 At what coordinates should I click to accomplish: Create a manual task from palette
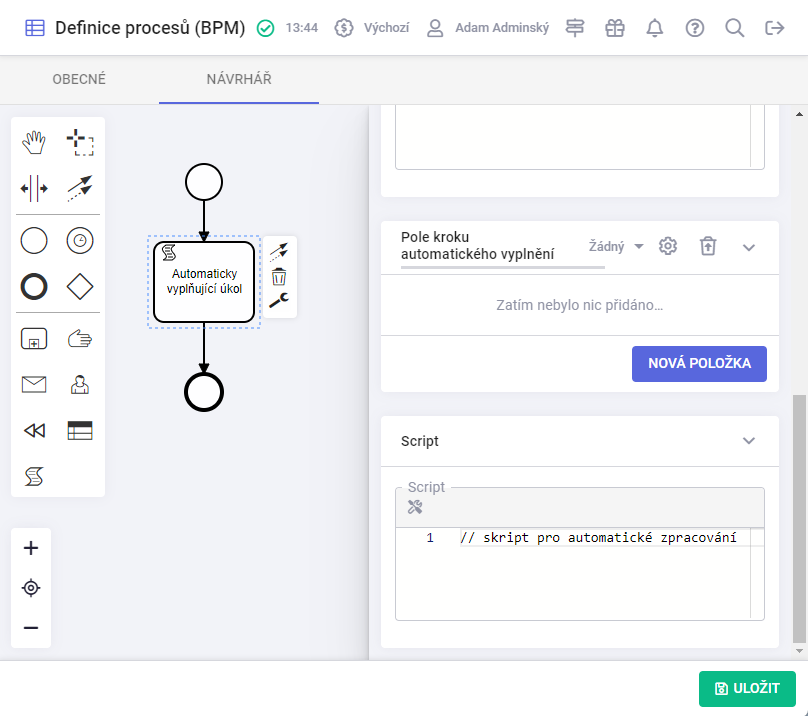(x=80, y=339)
